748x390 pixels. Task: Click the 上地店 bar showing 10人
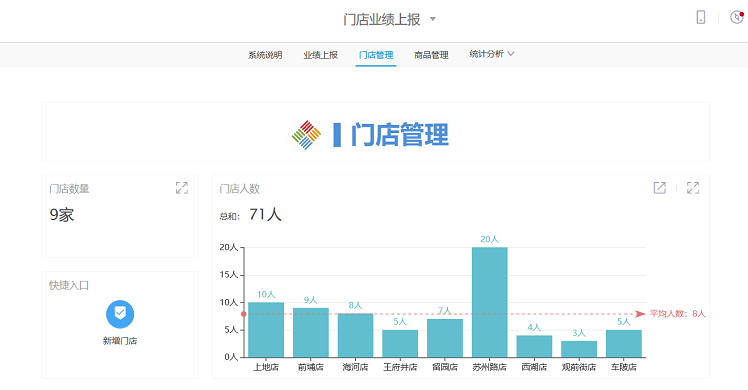tap(266, 329)
